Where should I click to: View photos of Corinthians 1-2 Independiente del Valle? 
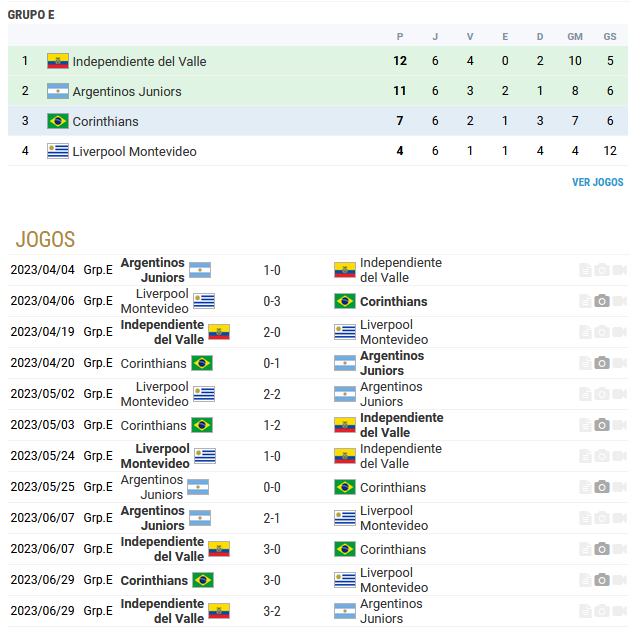602,425
